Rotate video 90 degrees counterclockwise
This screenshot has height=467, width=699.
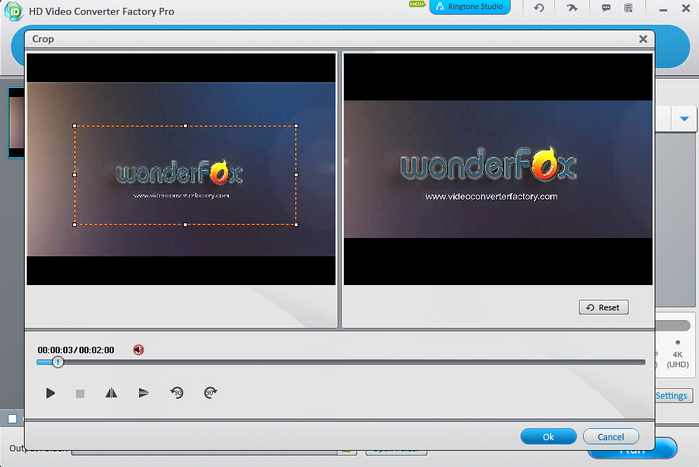(177, 393)
